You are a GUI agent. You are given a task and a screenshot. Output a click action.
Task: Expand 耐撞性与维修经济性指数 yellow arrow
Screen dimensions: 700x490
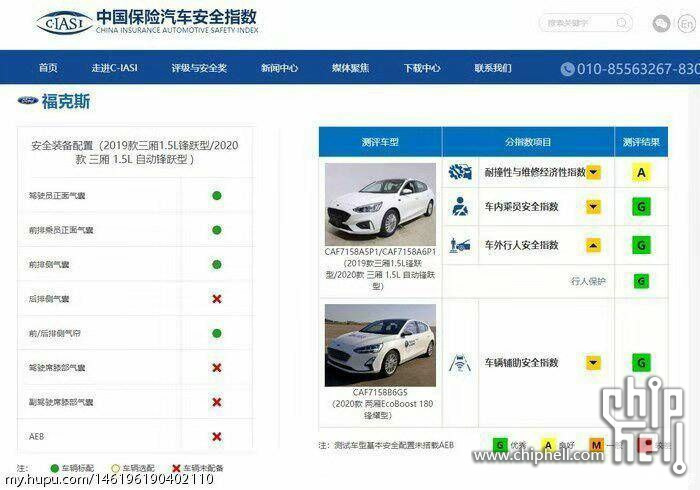point(593,172)
